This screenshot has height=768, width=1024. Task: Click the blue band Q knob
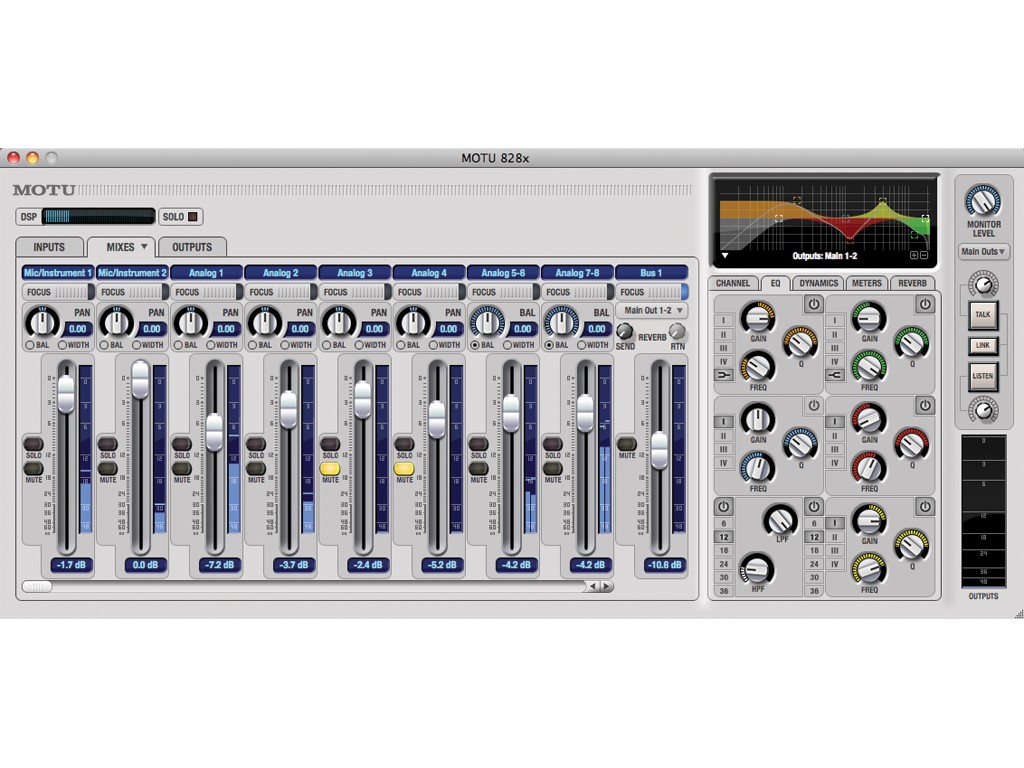[801, 444]
